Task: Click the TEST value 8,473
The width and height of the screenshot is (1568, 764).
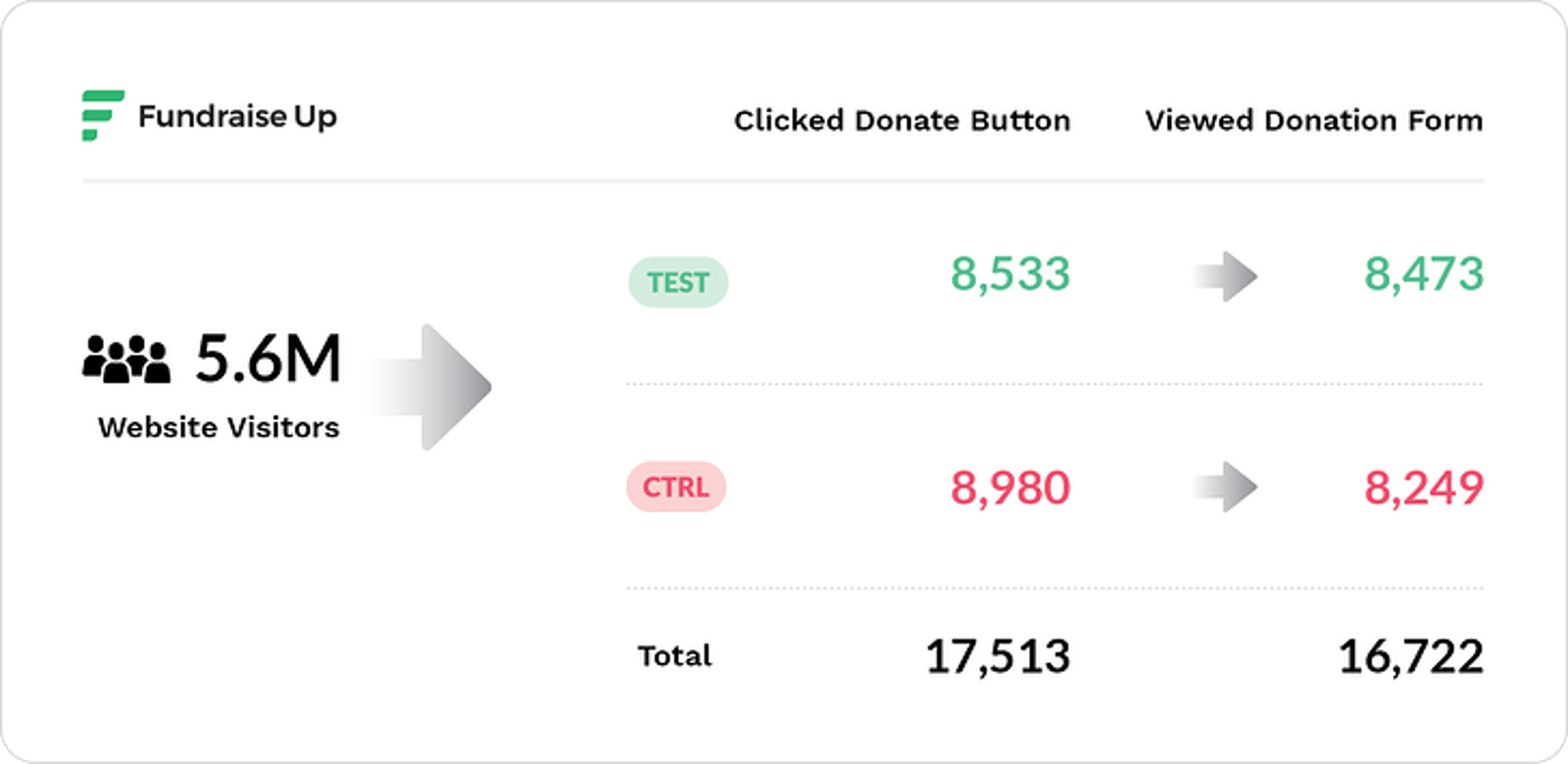Action: tap(1424, 274)
